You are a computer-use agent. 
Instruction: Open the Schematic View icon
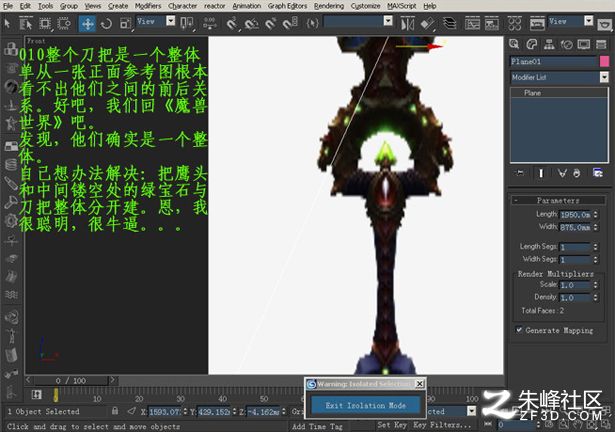(x=491, y=24)
